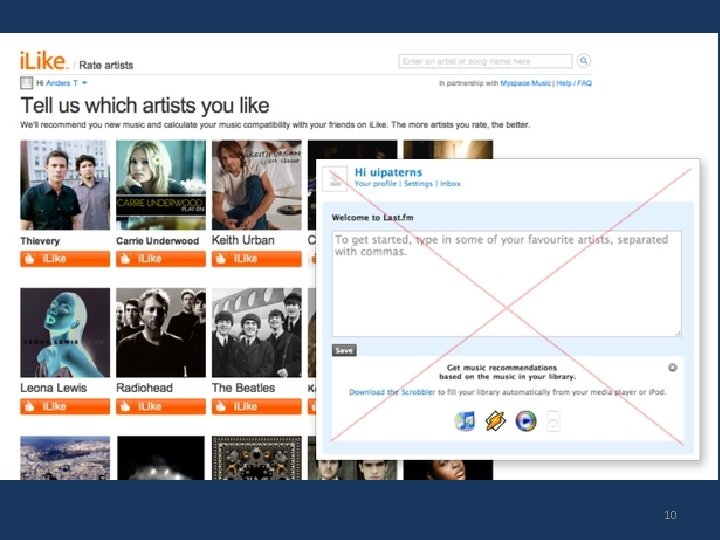Screen dimensions: 720x540
Task: Click the Save button
Action: 344,350
